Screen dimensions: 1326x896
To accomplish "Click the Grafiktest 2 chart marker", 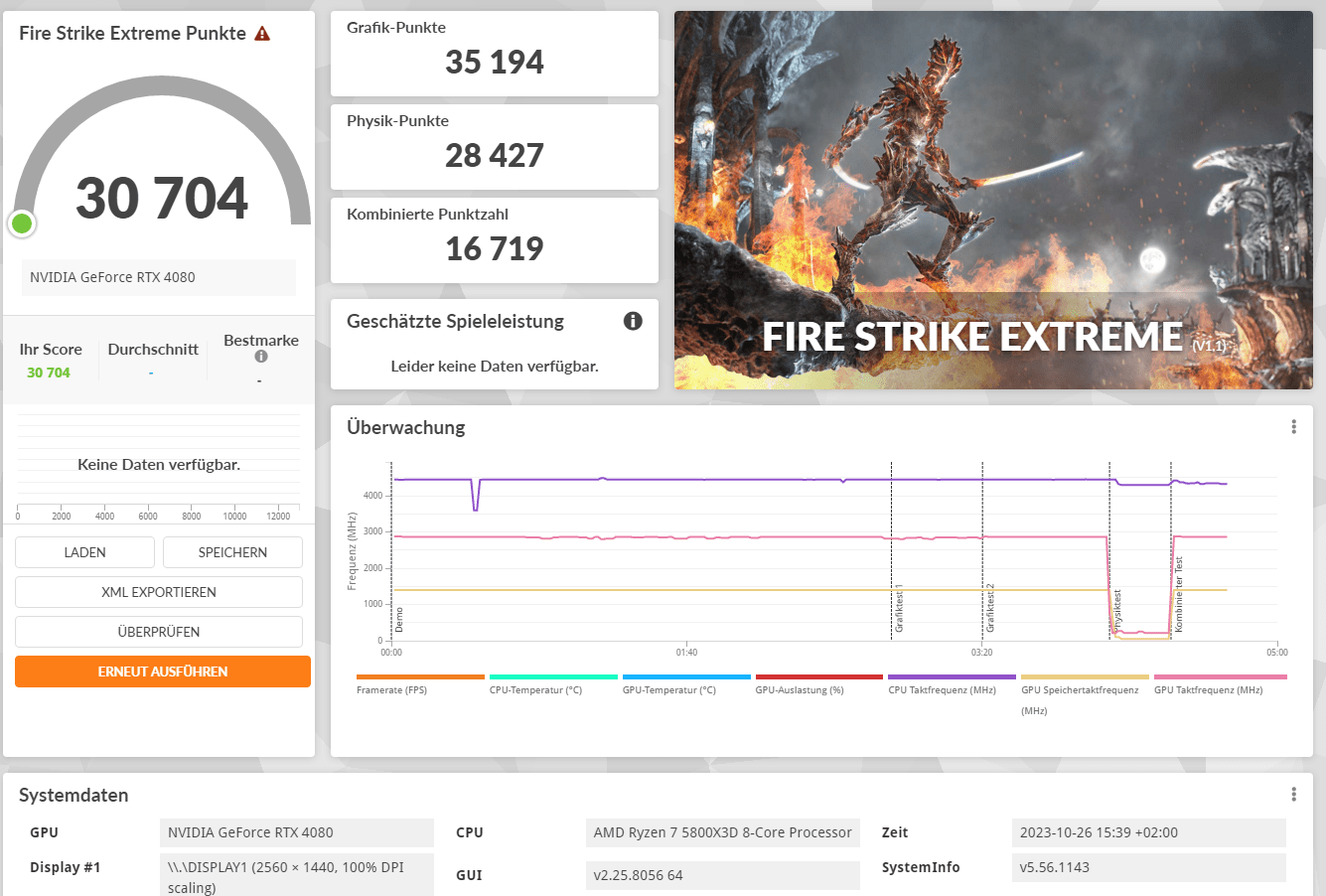I will pos(990,608).
